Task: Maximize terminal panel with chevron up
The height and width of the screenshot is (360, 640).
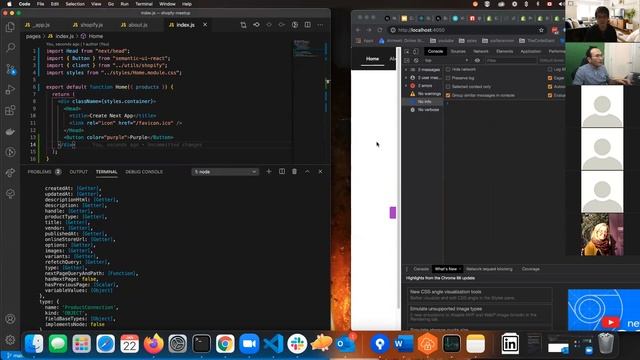Action: click(x=307, y=171)
